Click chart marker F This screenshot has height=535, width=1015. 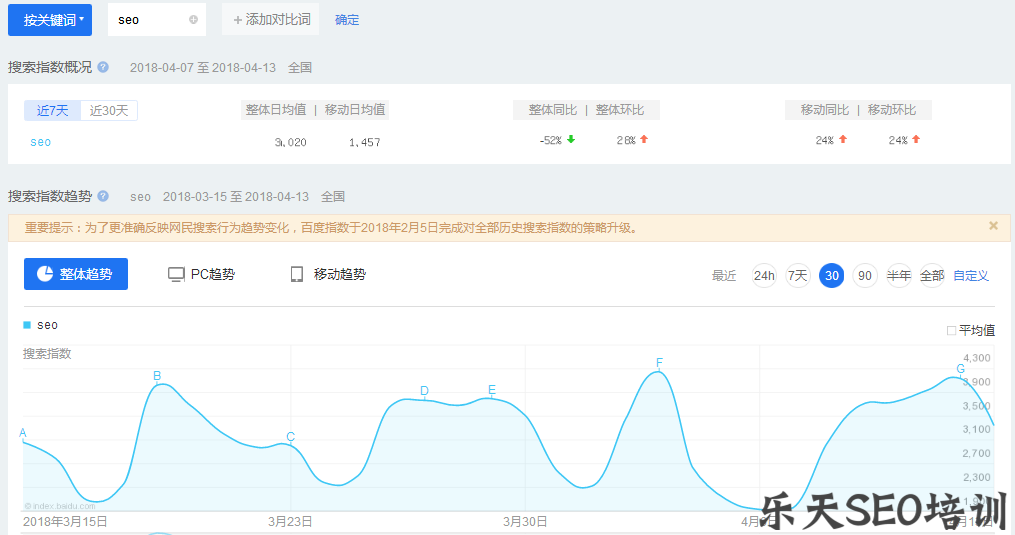tap(659, 363)
